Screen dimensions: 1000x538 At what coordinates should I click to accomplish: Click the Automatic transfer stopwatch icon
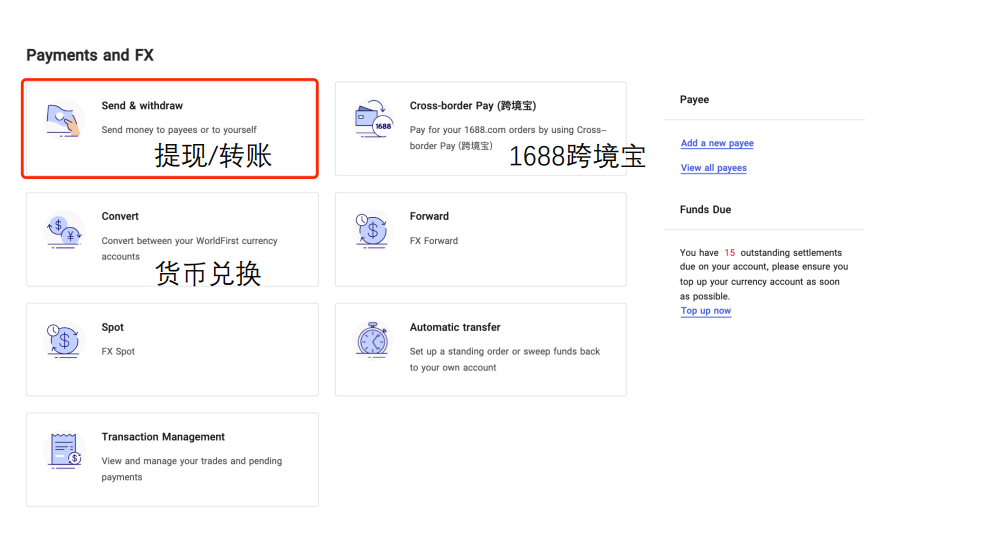373,341
